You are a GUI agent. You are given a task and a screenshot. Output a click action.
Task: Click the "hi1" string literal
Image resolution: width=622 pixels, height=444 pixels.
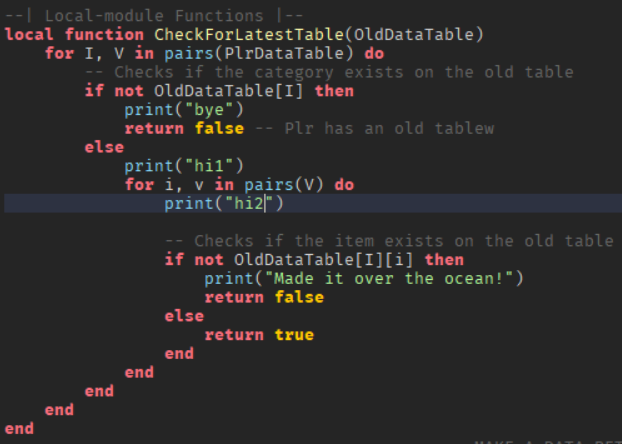click(x=204, y=166)
